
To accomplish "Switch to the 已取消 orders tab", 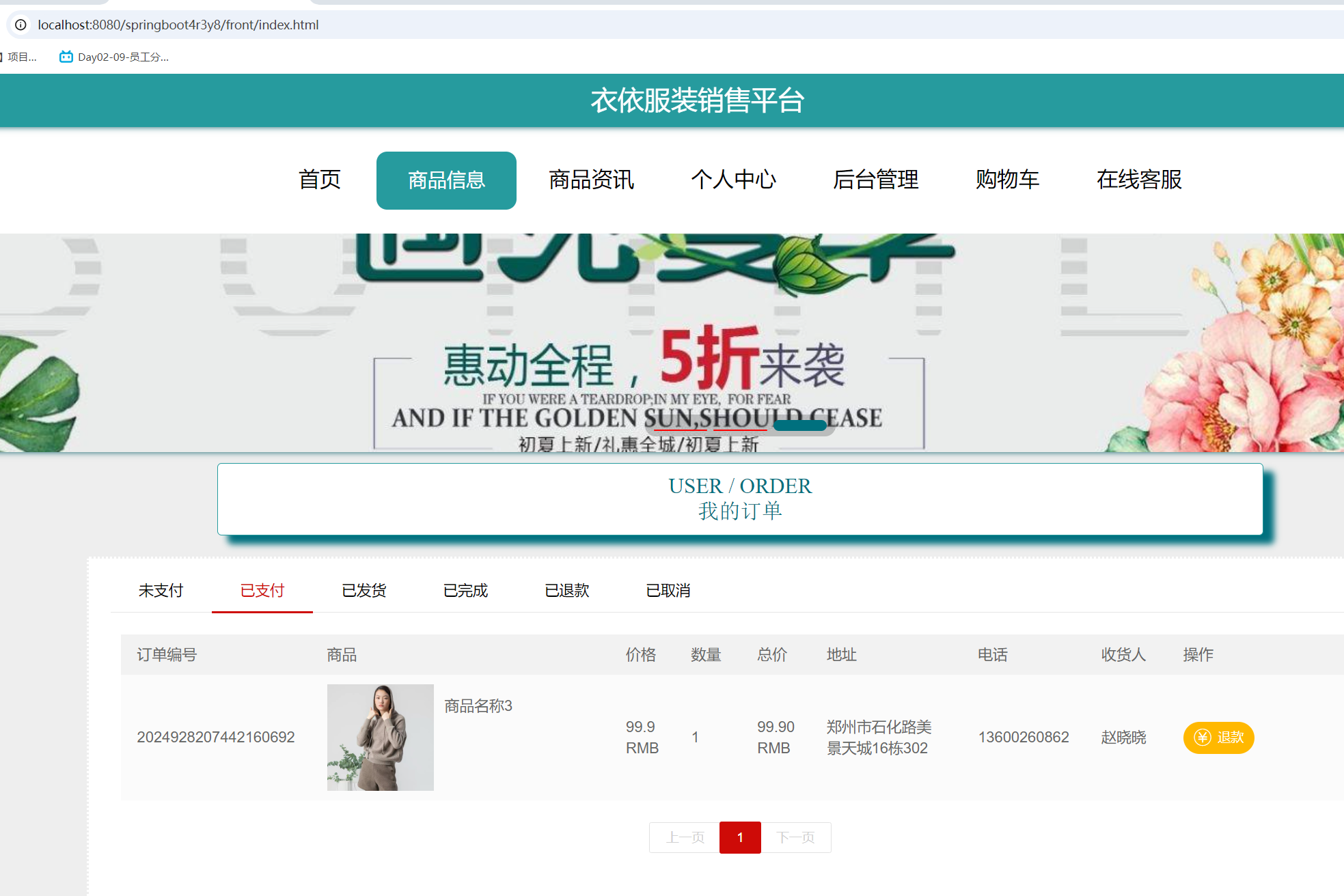I will pos(669,590).
